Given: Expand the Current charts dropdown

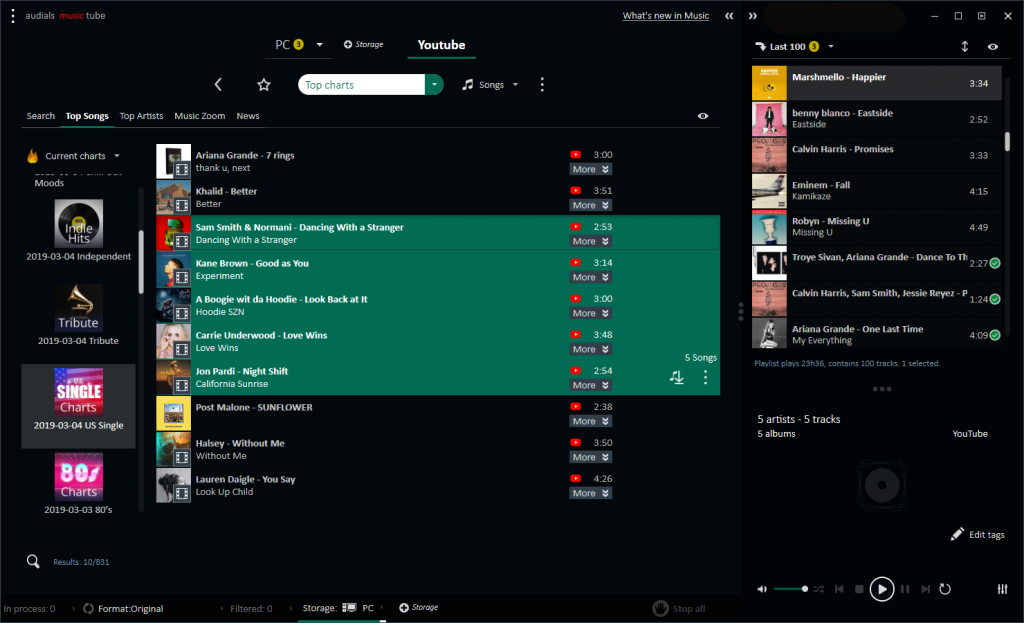Looking at the screenshot, I should pyautogui.click(x=117, y=155).
